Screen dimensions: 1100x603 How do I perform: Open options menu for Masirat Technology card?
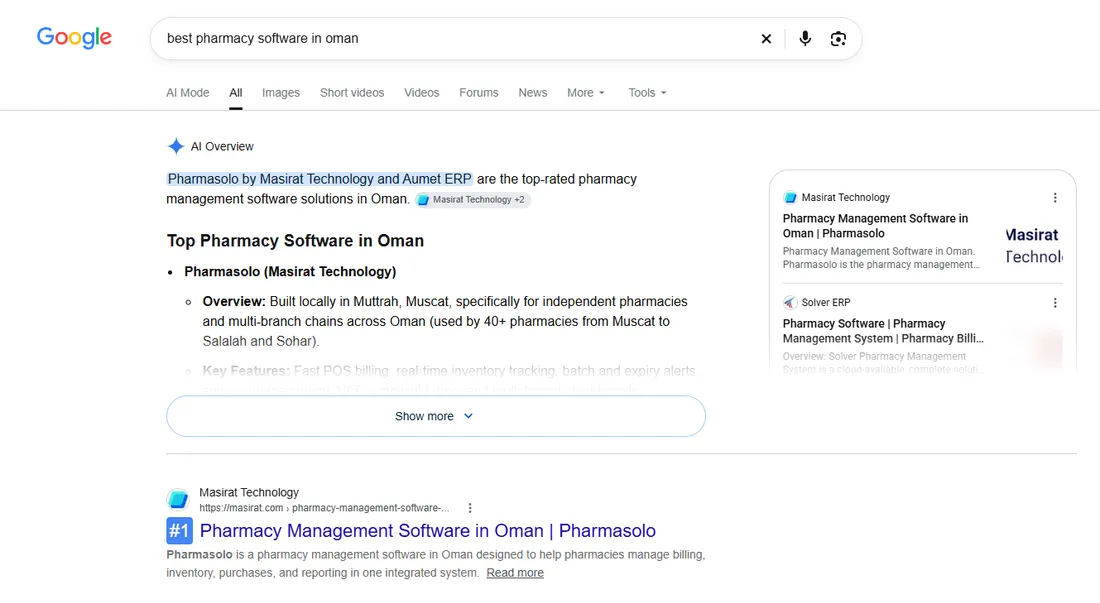tap(1054, 198)
